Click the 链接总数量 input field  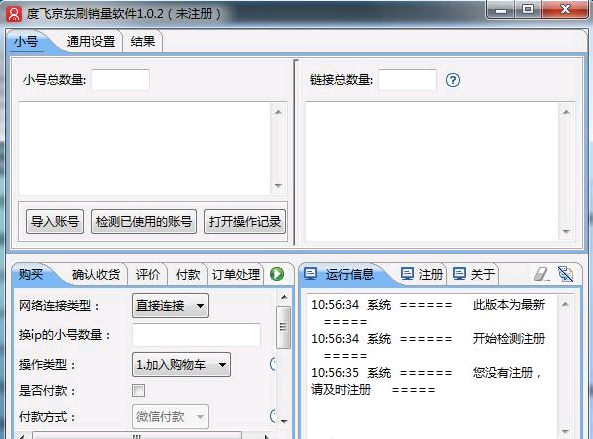coord(407,80)
